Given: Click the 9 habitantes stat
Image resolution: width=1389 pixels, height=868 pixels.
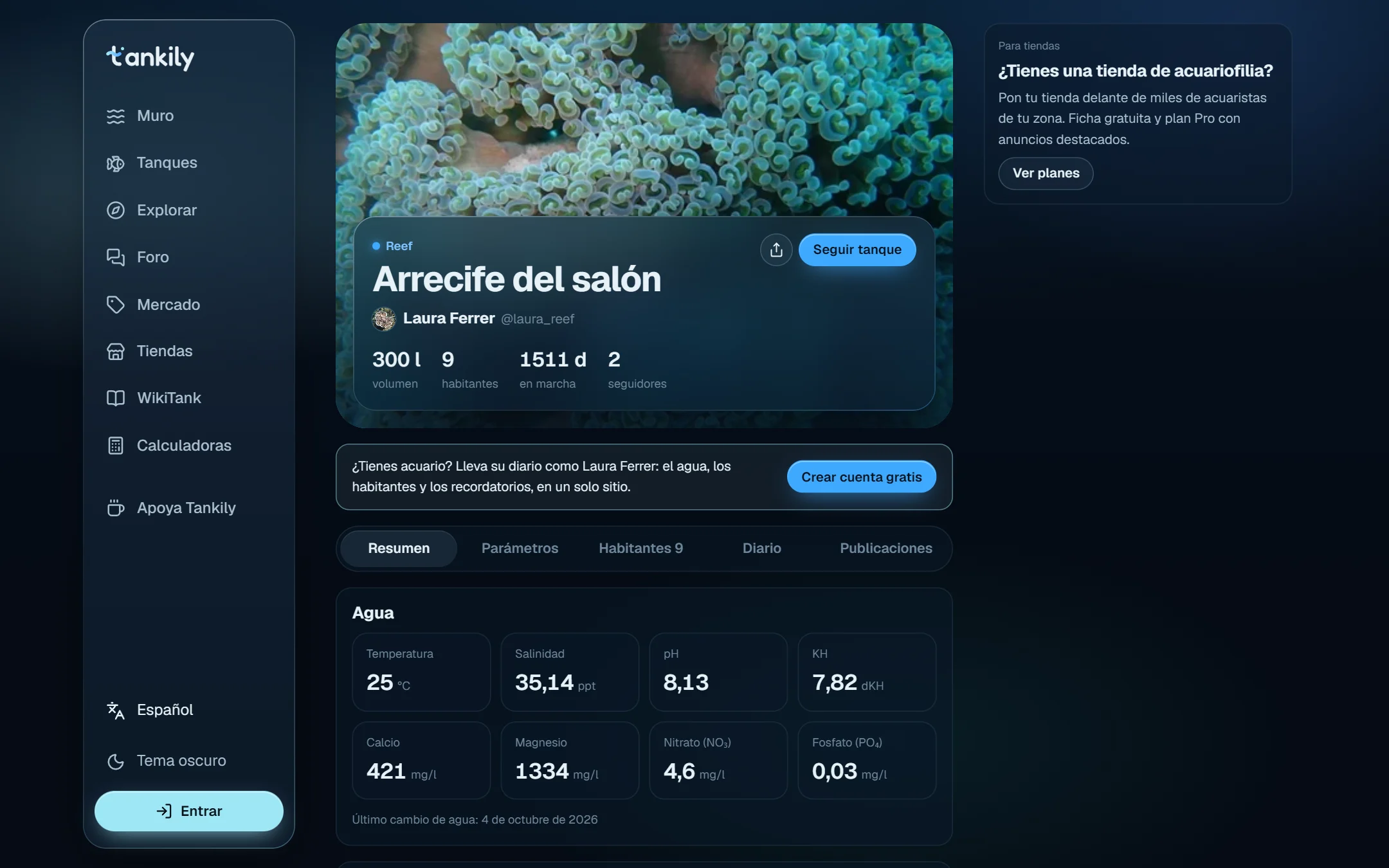Looking at the screenshot, I should [x=469, y=370].
